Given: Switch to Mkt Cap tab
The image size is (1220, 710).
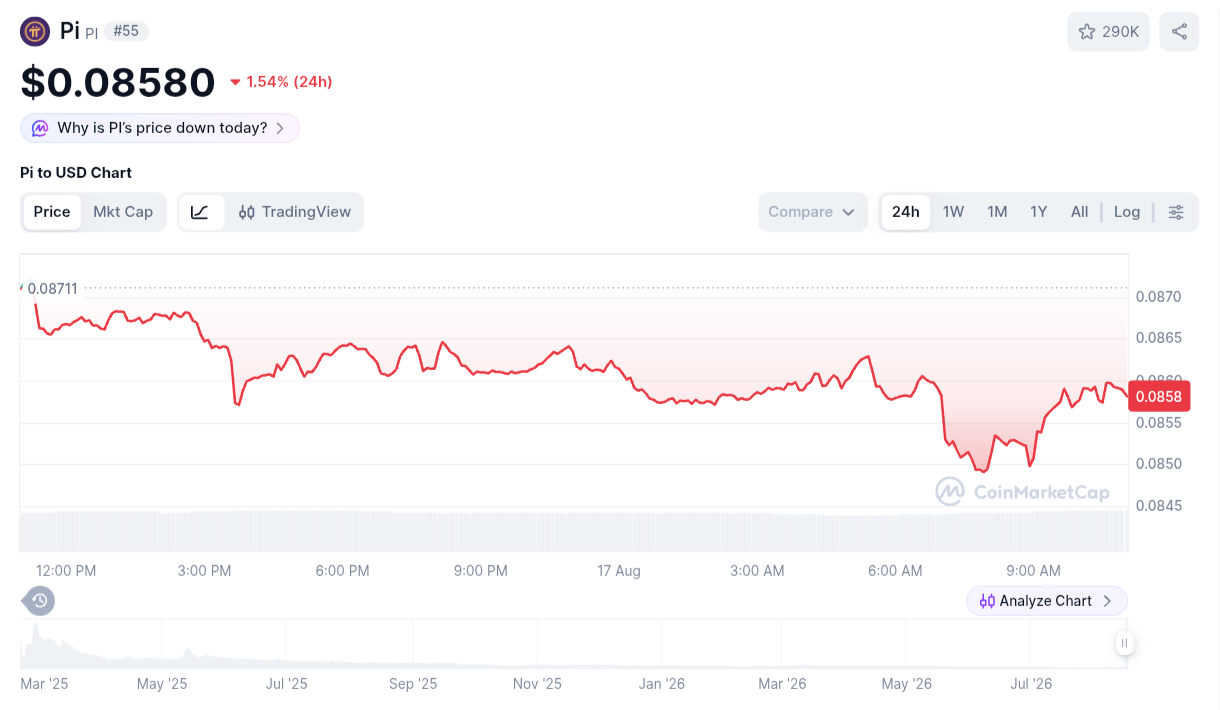Looking at the screenshot, I should [123, 212].
